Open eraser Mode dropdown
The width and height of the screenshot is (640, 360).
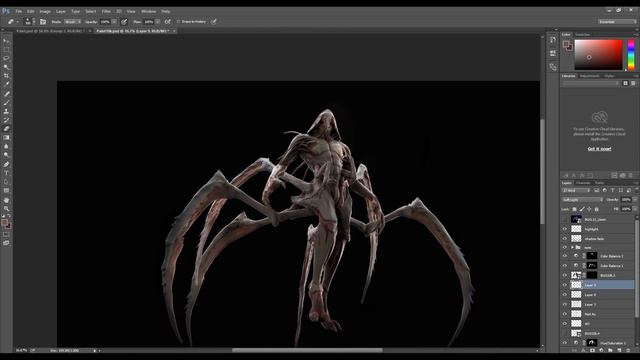pyautogui.click(x=72, y=22)
